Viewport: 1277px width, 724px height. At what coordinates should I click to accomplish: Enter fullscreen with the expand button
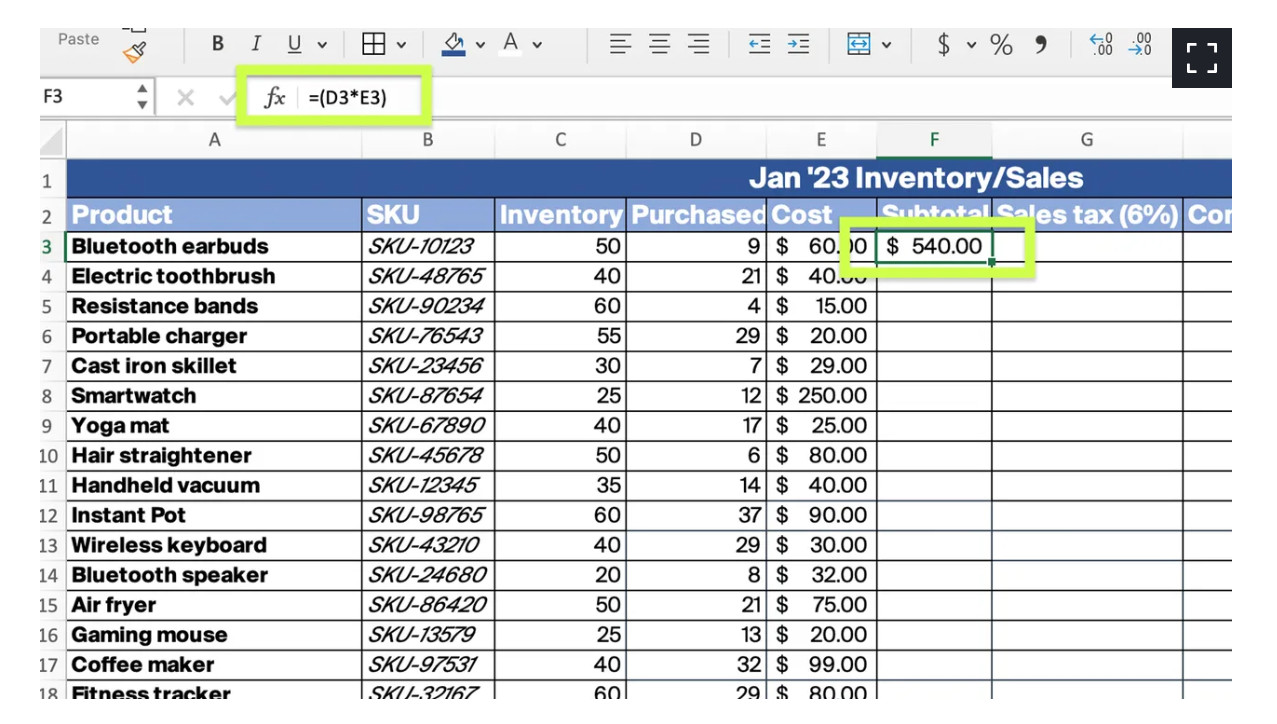pyautogui.click(x=1201, y=58)
